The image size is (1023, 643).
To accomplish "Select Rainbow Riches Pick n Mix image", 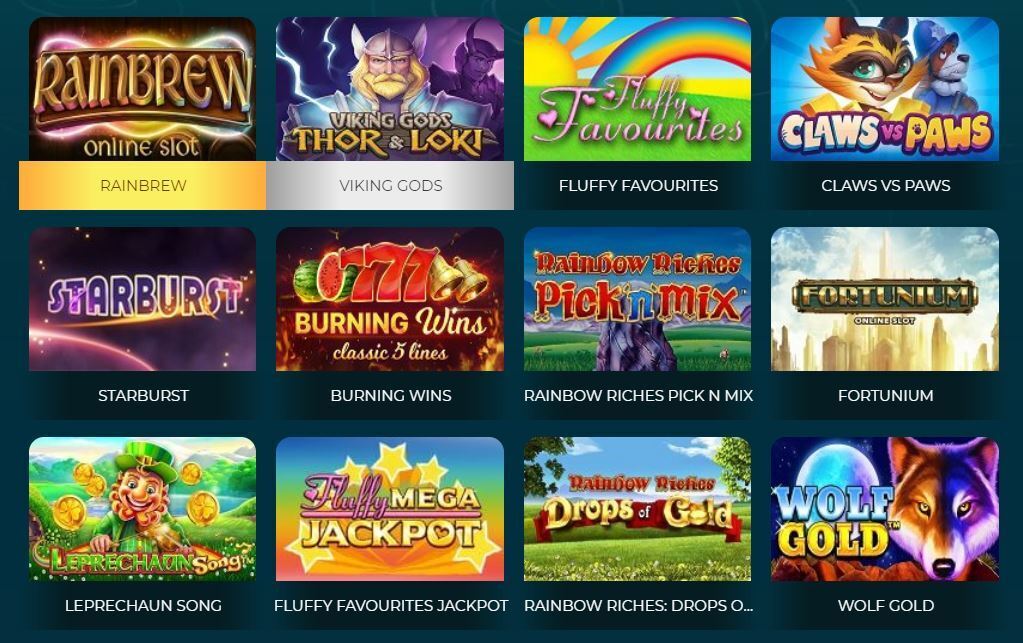I will pyautogui.click(x=637, y=299).
